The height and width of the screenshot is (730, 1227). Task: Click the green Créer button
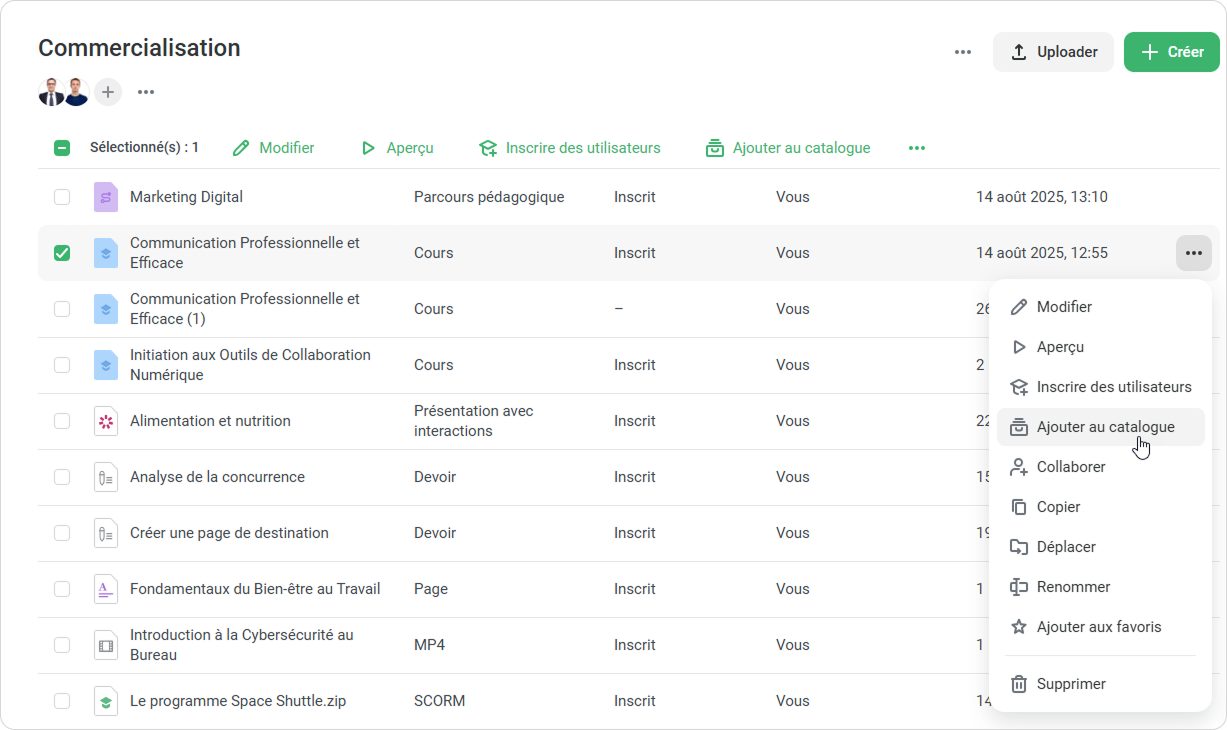point(1172,52)
